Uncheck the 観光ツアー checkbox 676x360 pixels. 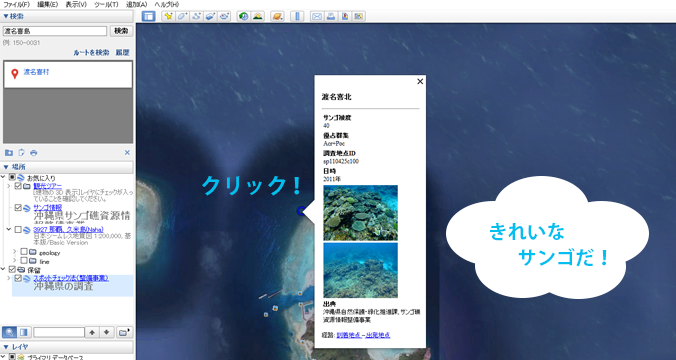[18, 186]
